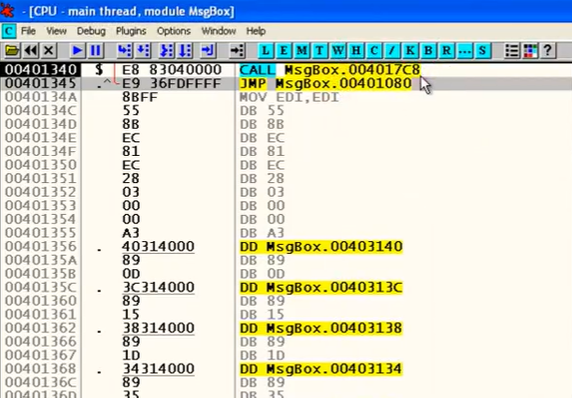Show Patches window with slash button
572x398 pixels.
point(392,50)
